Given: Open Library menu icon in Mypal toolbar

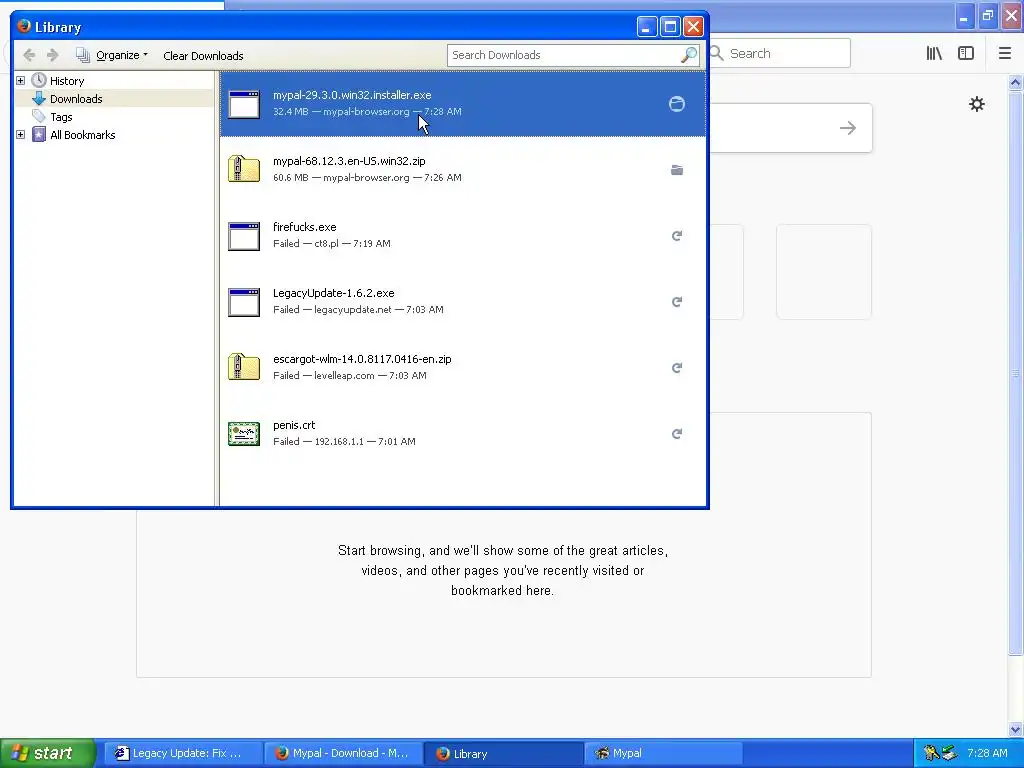Looking at the screenshot, I should coord(934,54).
